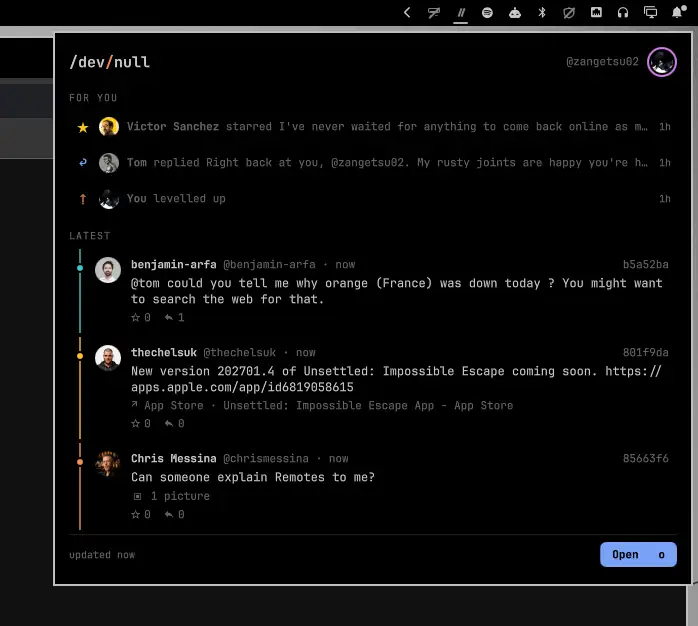Click the crossed-out circle menu bar icon
Viewport: 698px width, 626px height.
coord(569,12)
